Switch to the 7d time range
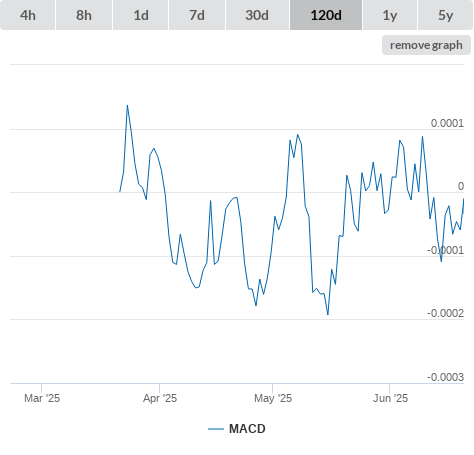The image size is (474, 455). click(197, 15)
